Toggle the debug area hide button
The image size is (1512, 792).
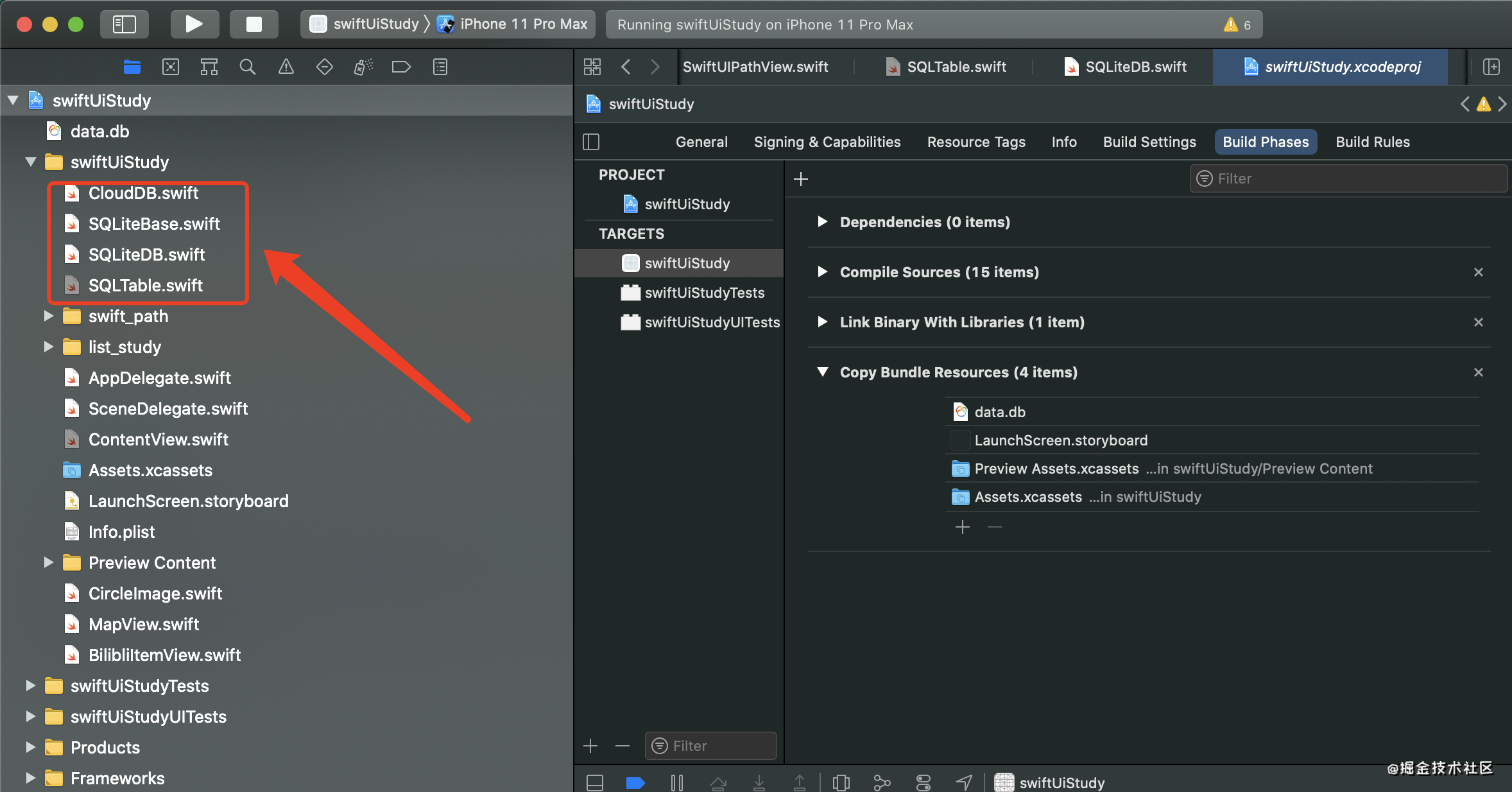(x=595, y=782)
